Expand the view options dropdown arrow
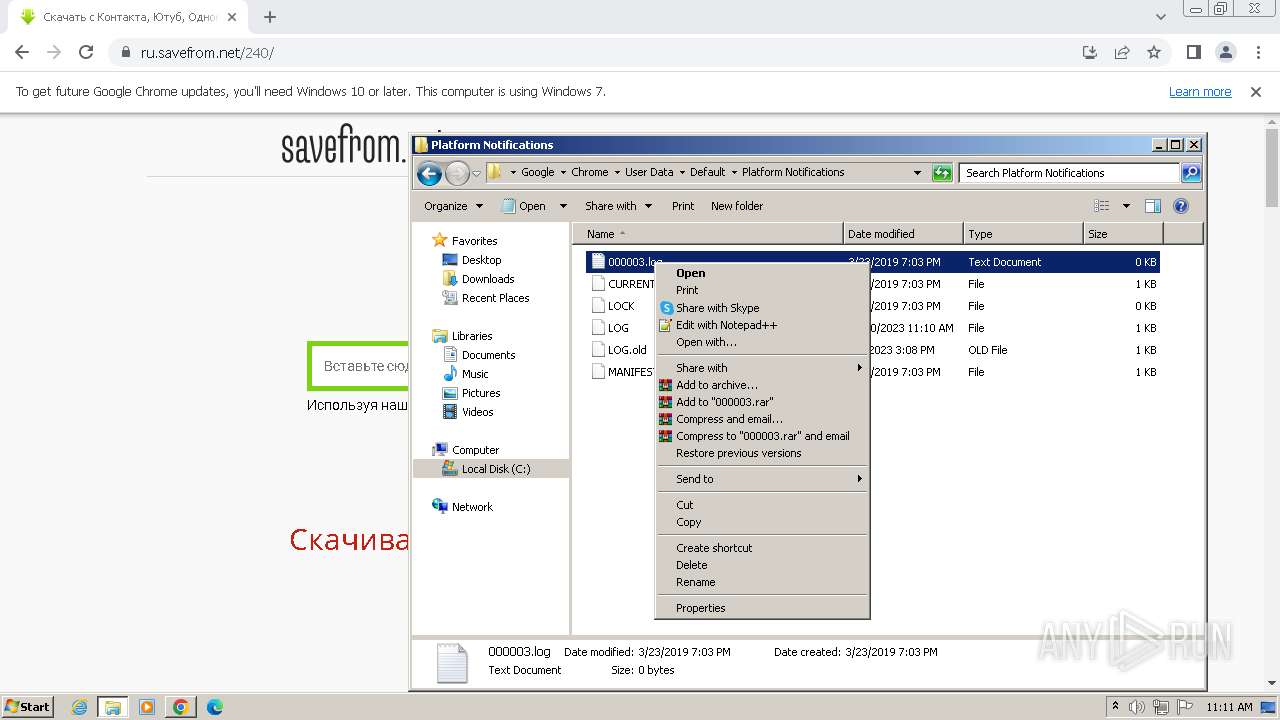This screenshot has height=720, width=1280. coord(1126,206)
